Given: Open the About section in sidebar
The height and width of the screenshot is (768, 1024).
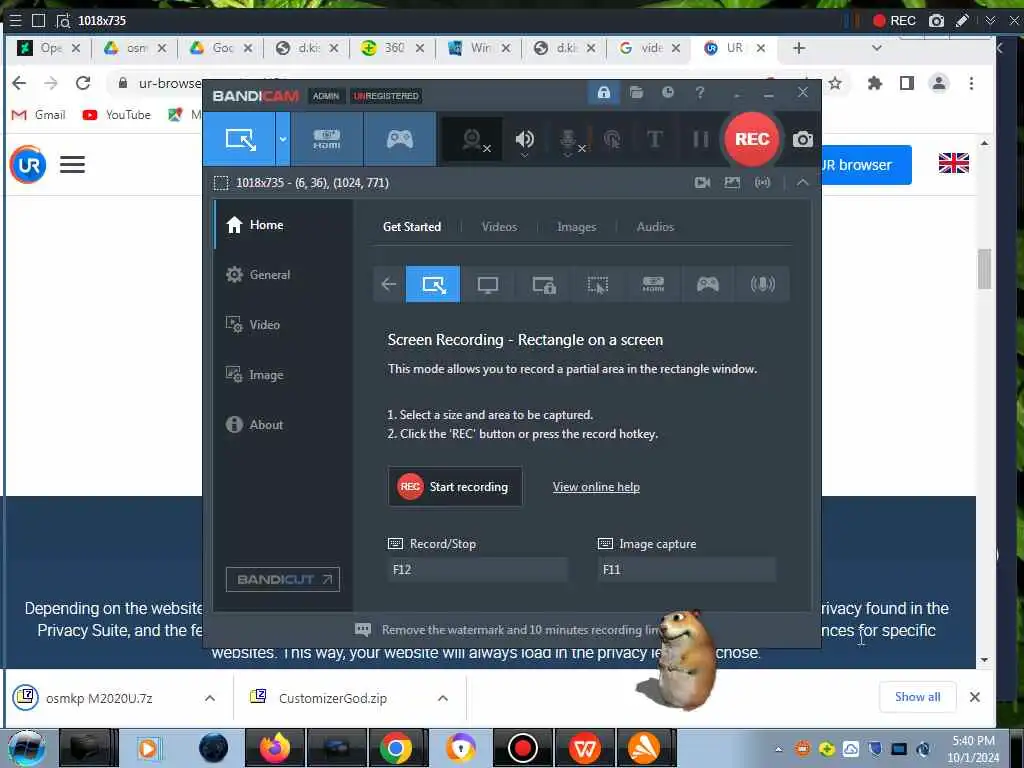Looking at the screenshot, I should (x=283, y=424).
